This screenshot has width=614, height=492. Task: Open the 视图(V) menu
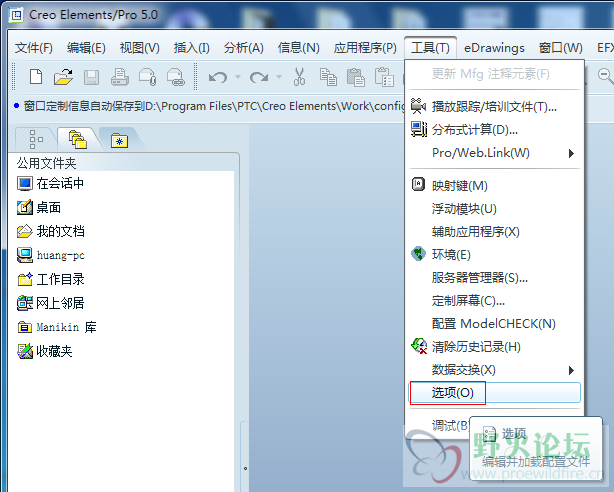click(139, 48)
